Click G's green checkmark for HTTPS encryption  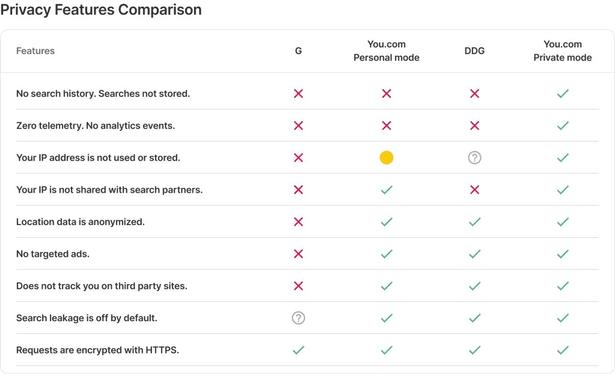pos(298,350)
